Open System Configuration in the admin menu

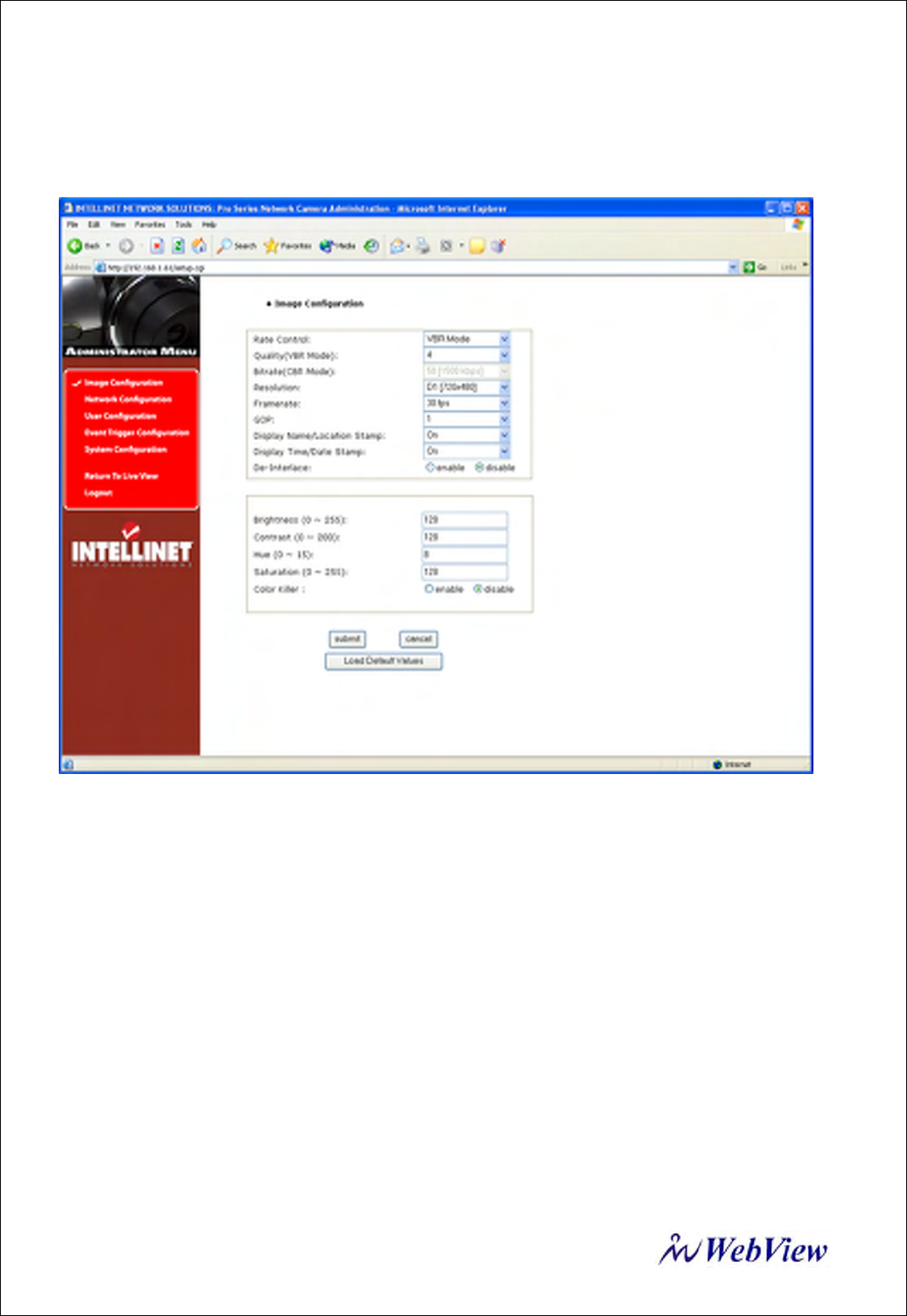click(x=125, y=449)
